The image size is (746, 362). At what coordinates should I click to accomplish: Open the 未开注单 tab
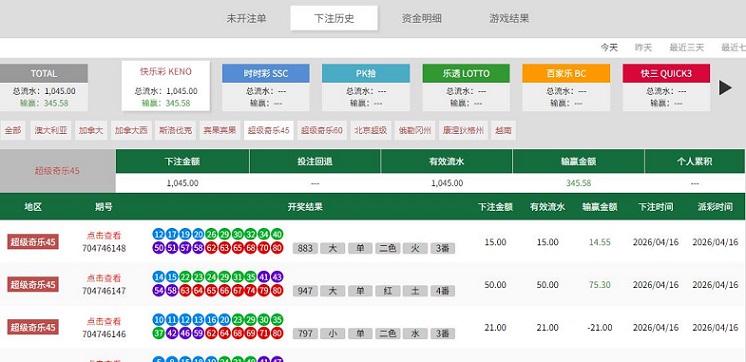(x=246, y=19)
